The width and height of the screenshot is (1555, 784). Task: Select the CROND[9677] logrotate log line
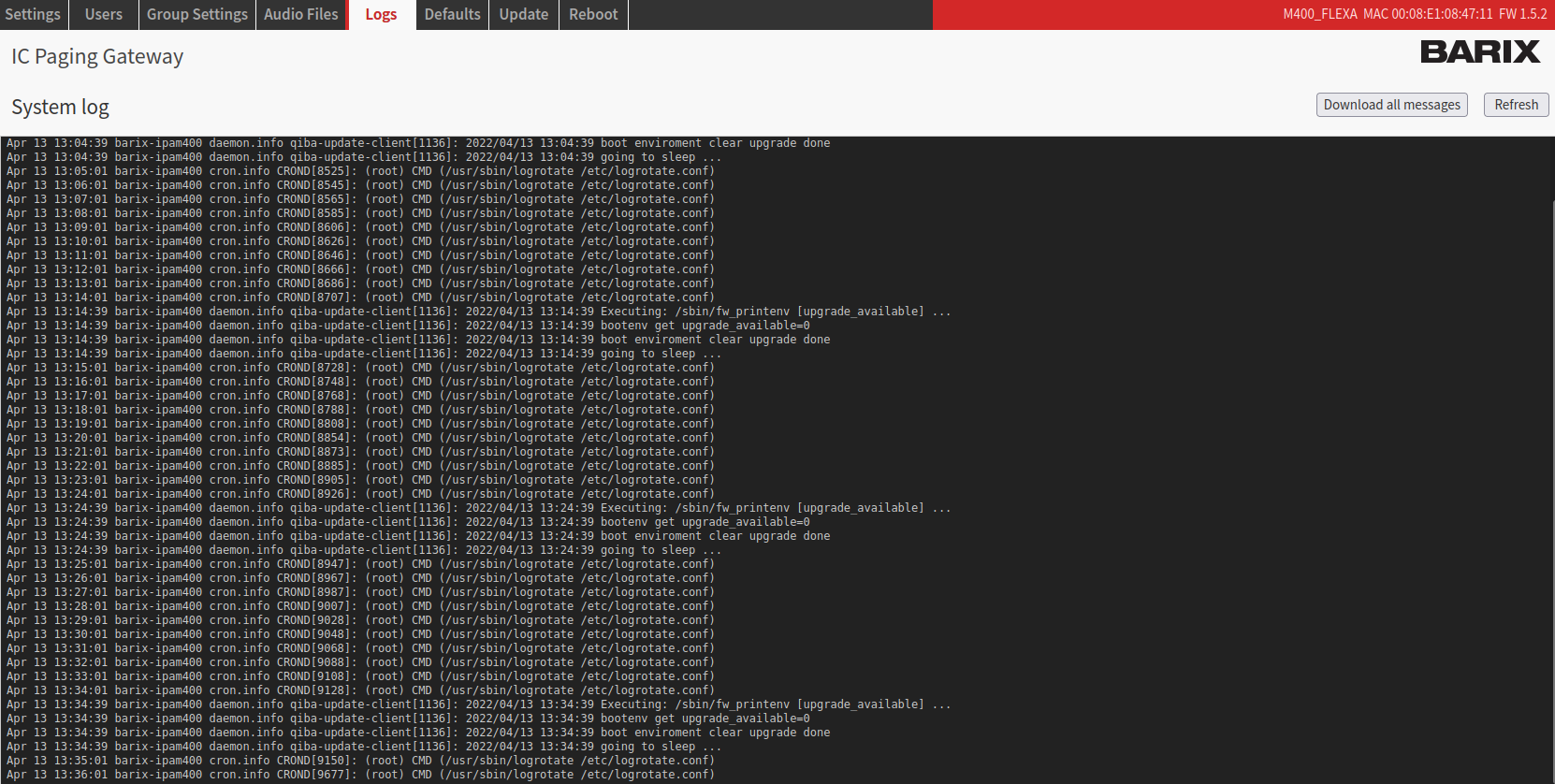coord(360,775)
